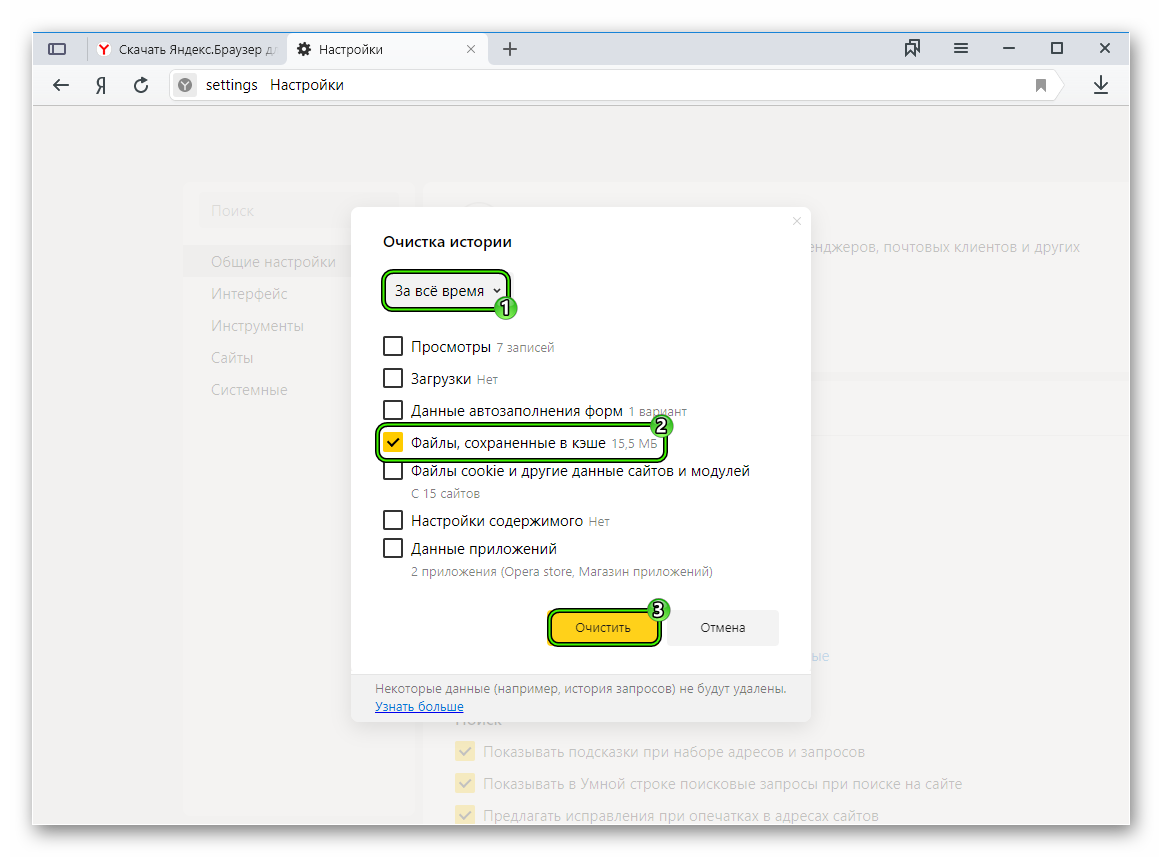Uncheck Файлы, сохраненные в кэше

(x=393, y=443)
